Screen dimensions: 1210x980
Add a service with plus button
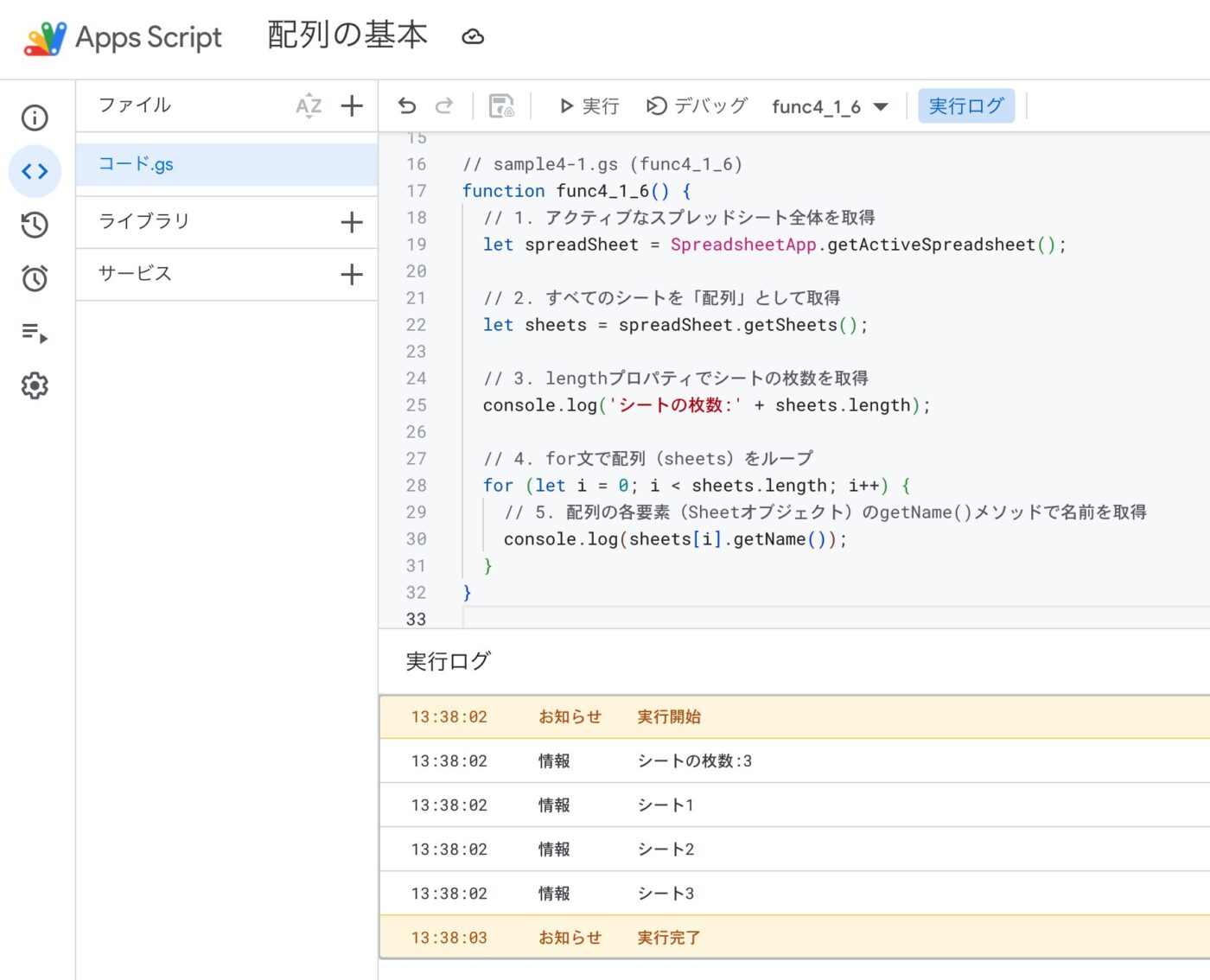tap(352, 275)
